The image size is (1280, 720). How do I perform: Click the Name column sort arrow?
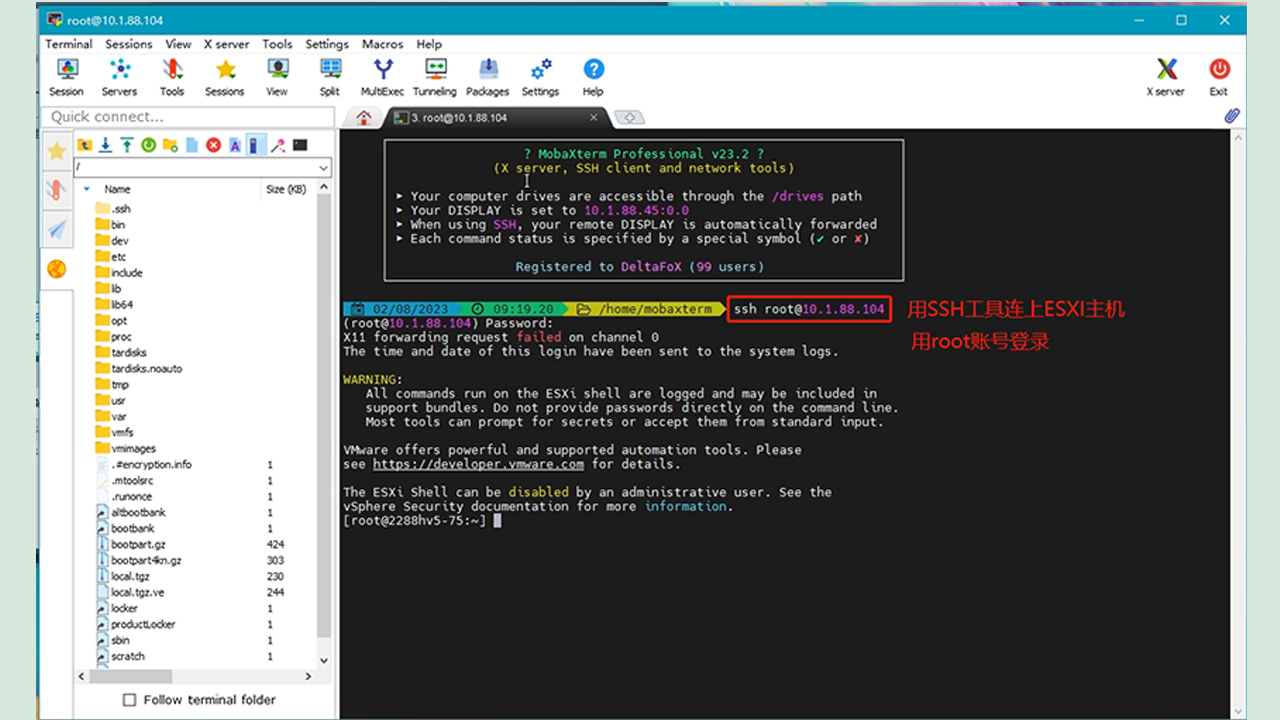click(x=87, y=189)
